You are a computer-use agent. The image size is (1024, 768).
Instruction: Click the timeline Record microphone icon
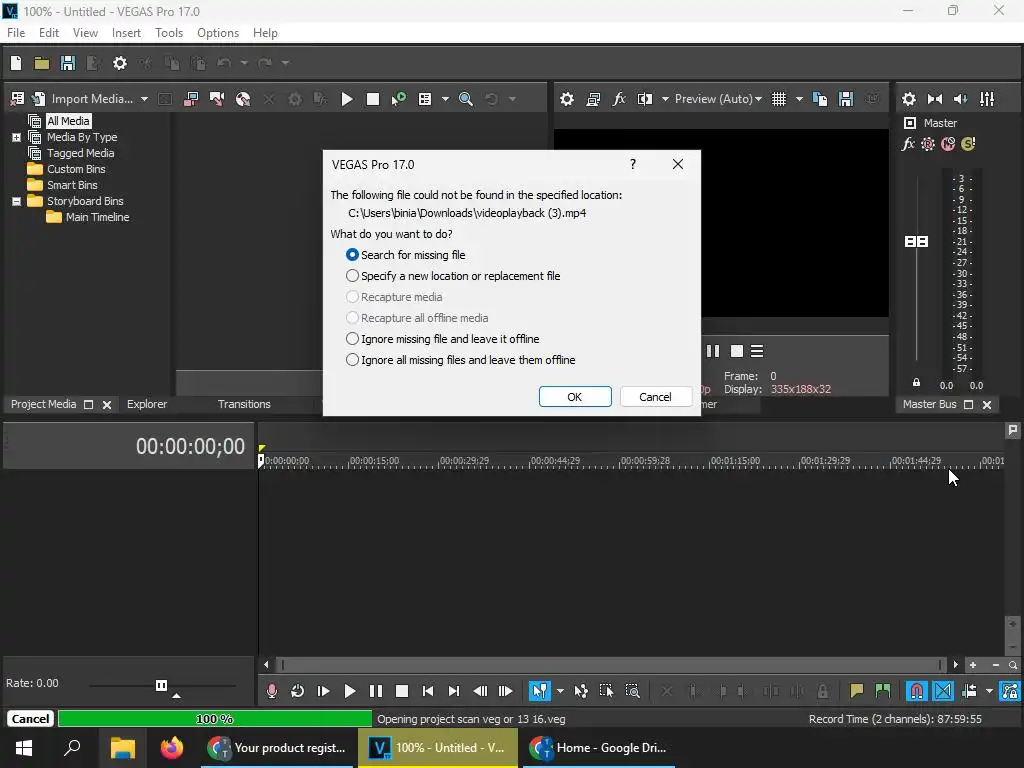272,691
